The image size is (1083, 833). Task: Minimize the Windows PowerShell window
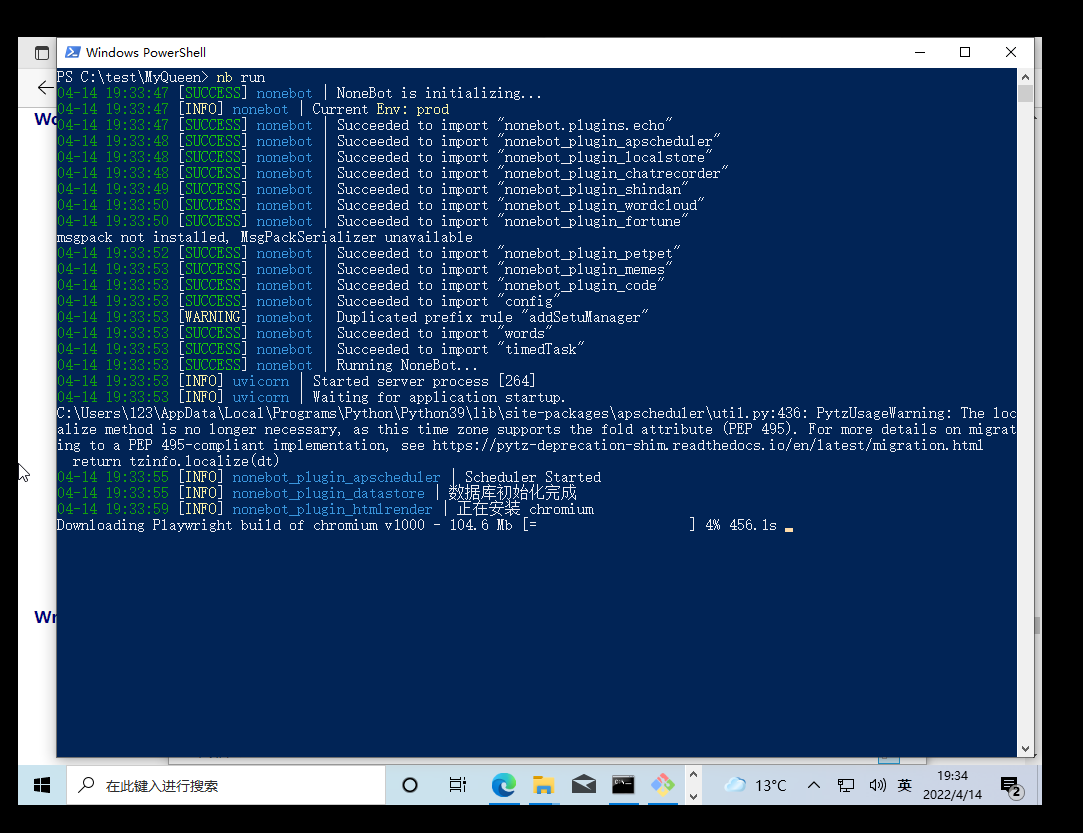pyautogui.click(x=919, y=52)
